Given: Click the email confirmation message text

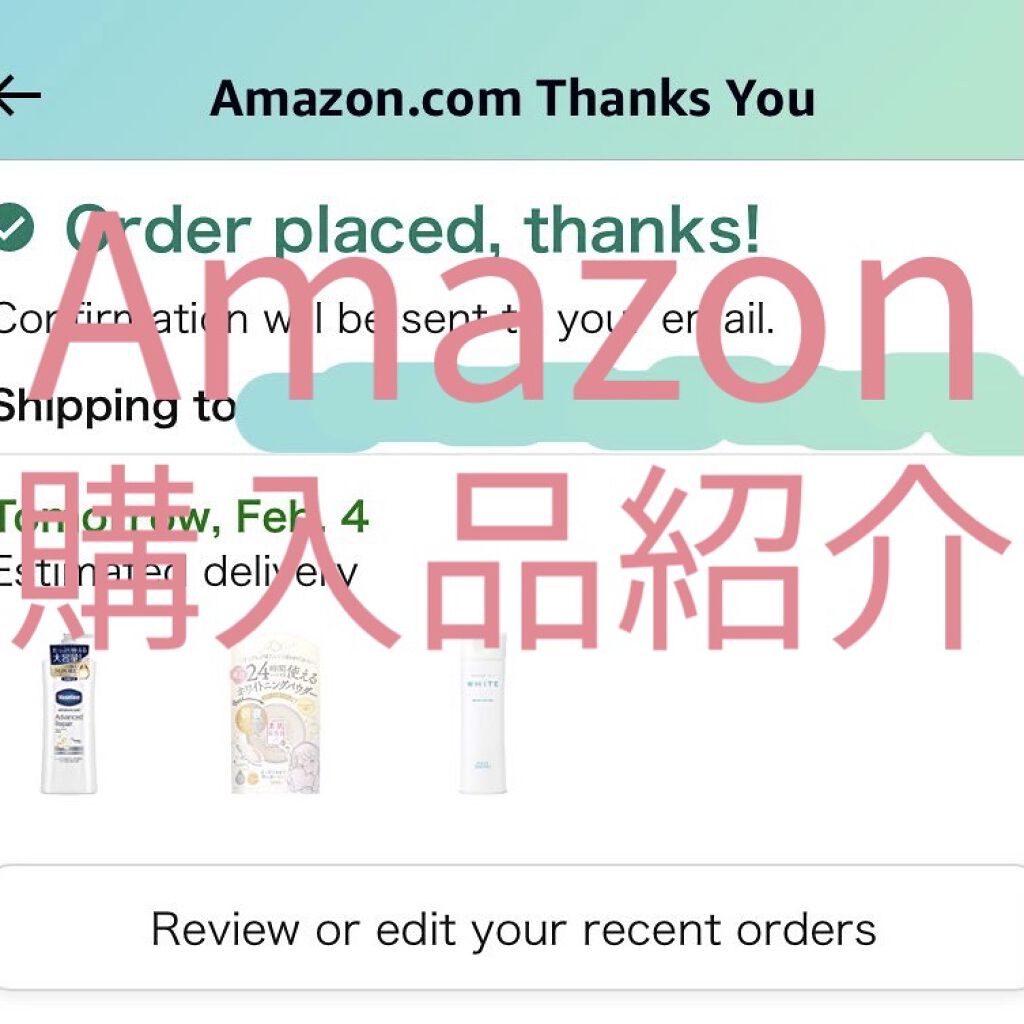Looking at the screenshot, I should tap(387, 319).
